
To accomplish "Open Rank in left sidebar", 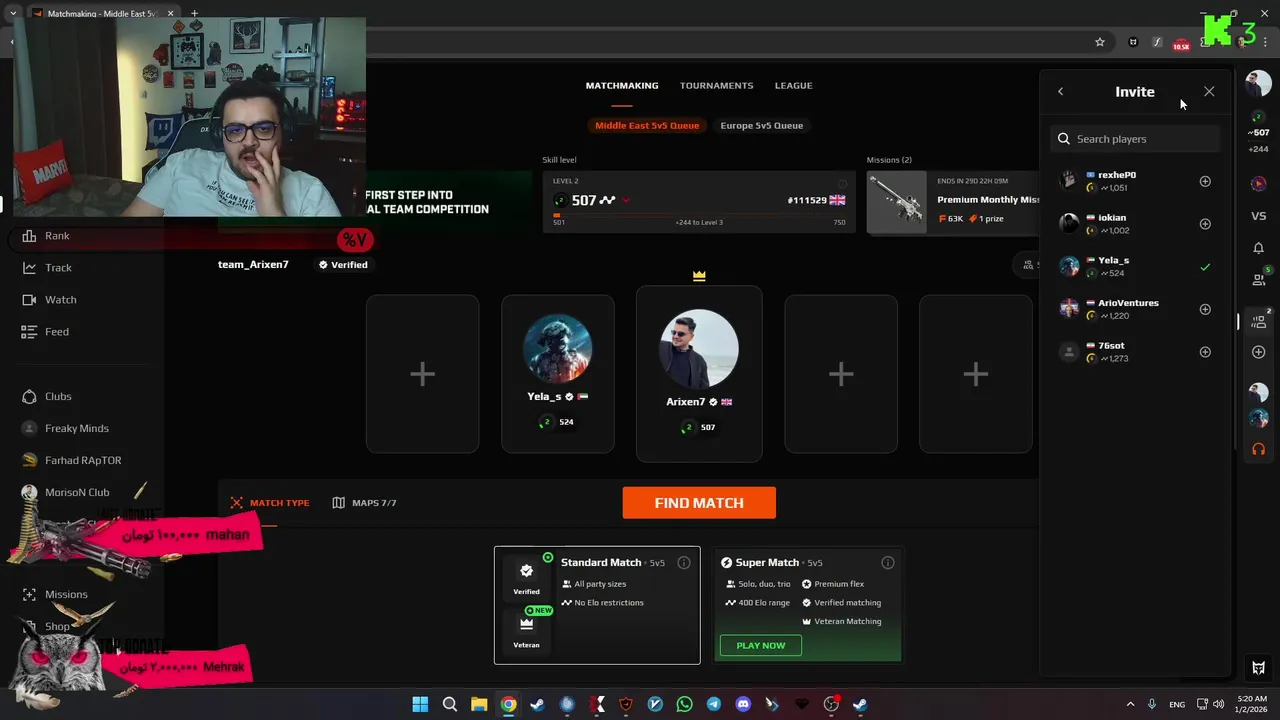I will [x=57, y=236].
